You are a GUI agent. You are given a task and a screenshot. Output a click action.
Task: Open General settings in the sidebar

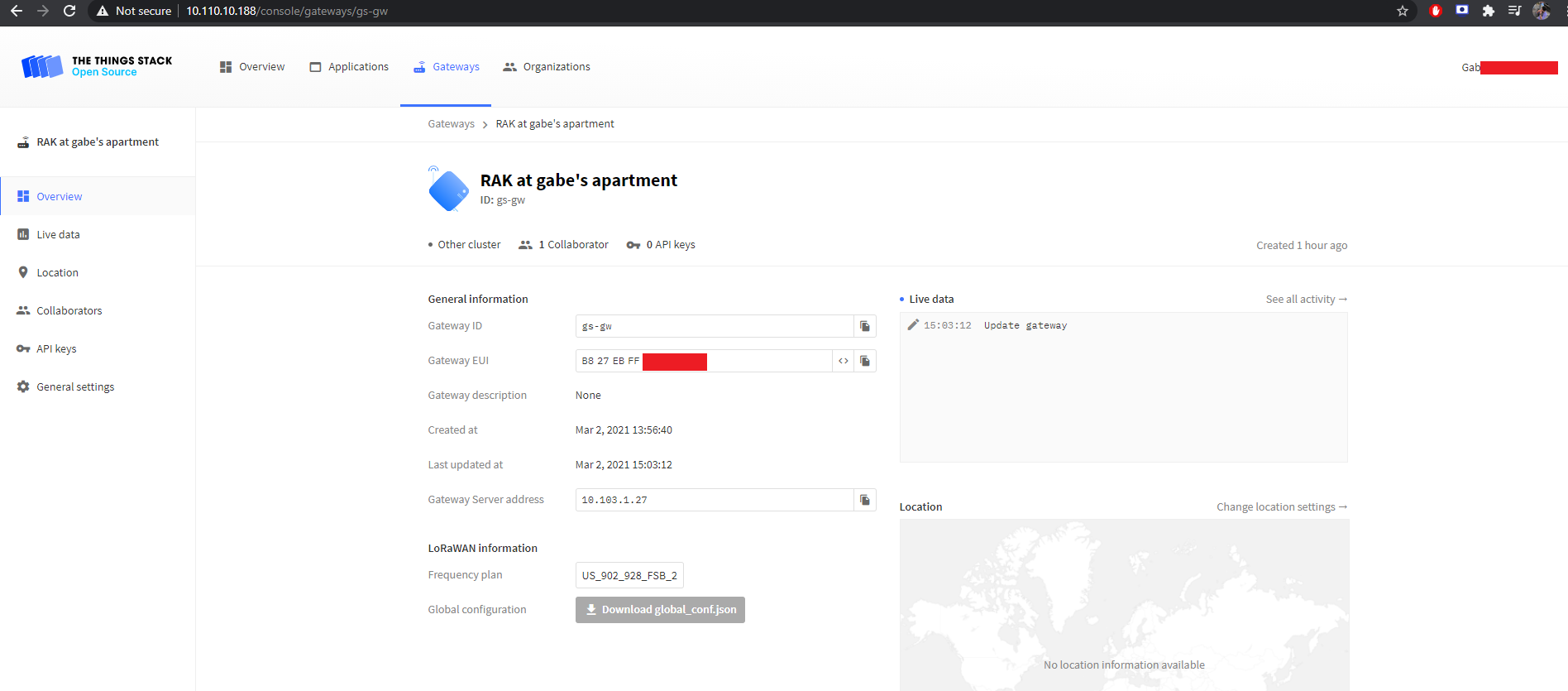click(x=98, y=386)
